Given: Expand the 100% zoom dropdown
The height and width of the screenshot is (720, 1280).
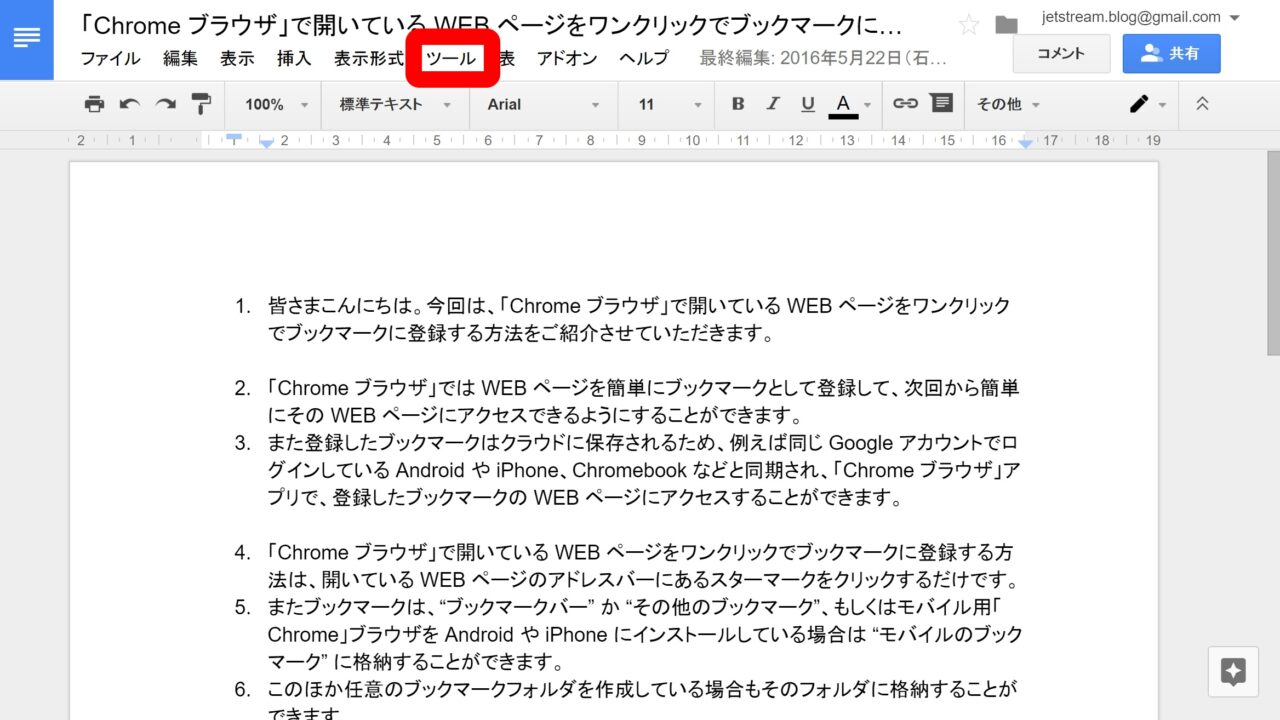Looking at the screenshot, I should [273, 104].
